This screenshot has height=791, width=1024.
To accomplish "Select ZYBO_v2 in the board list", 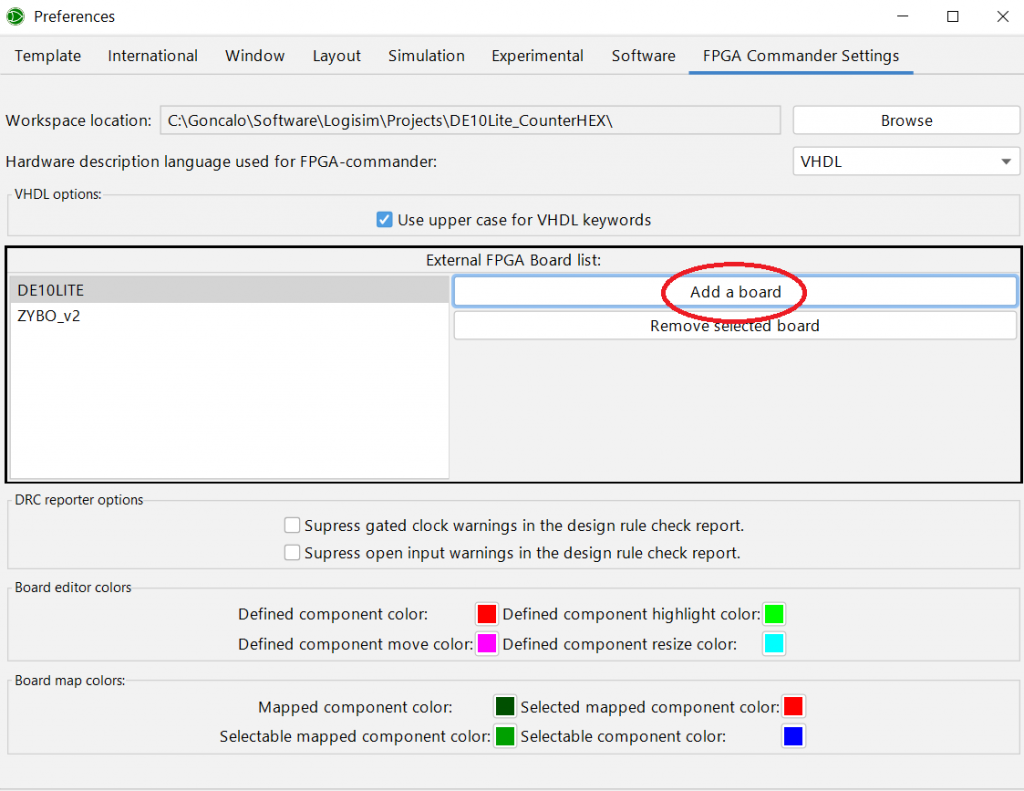I will point(229,316).
